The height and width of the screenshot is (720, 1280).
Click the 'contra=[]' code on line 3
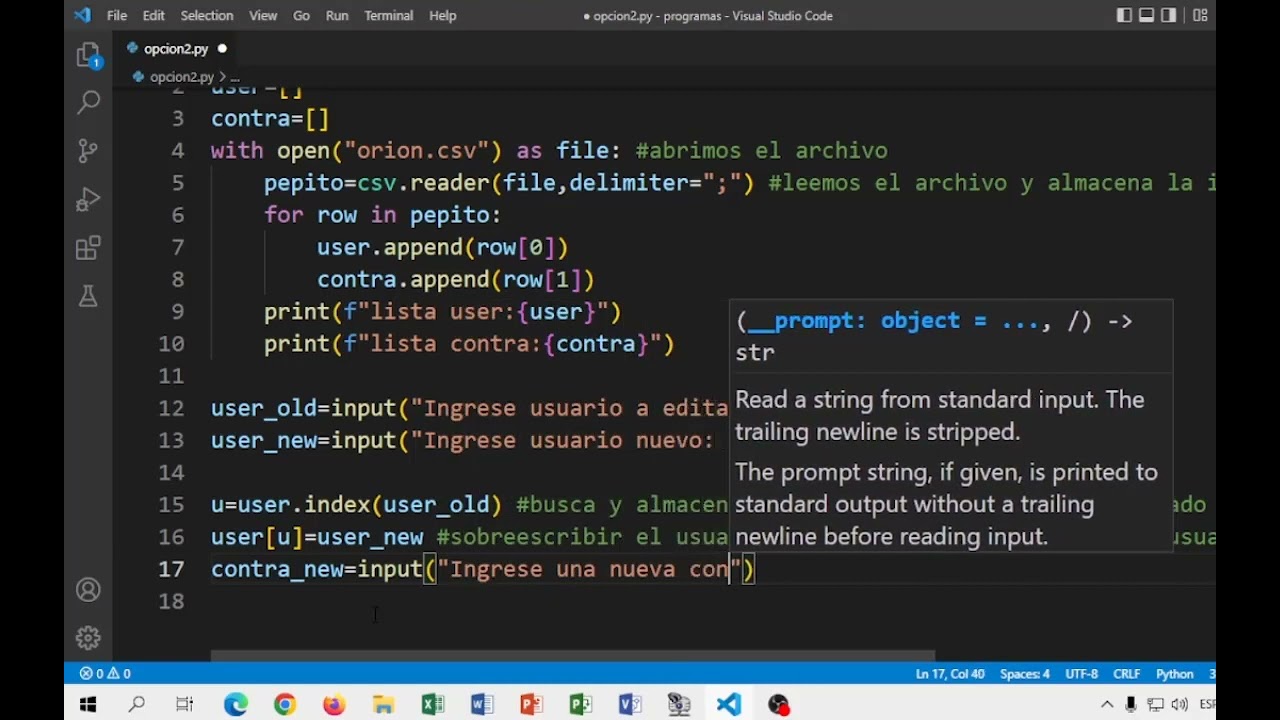[x=270, y=118]
